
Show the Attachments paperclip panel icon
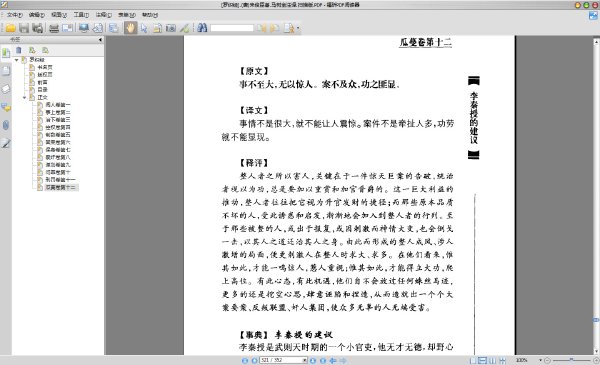(x=6, y=125)
